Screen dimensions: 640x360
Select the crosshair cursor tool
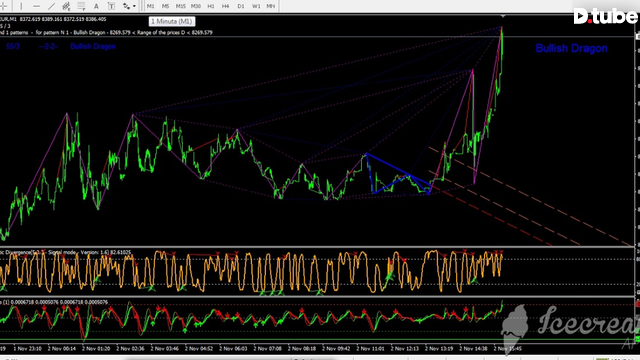pyautogui.click(x=3, y=6)
